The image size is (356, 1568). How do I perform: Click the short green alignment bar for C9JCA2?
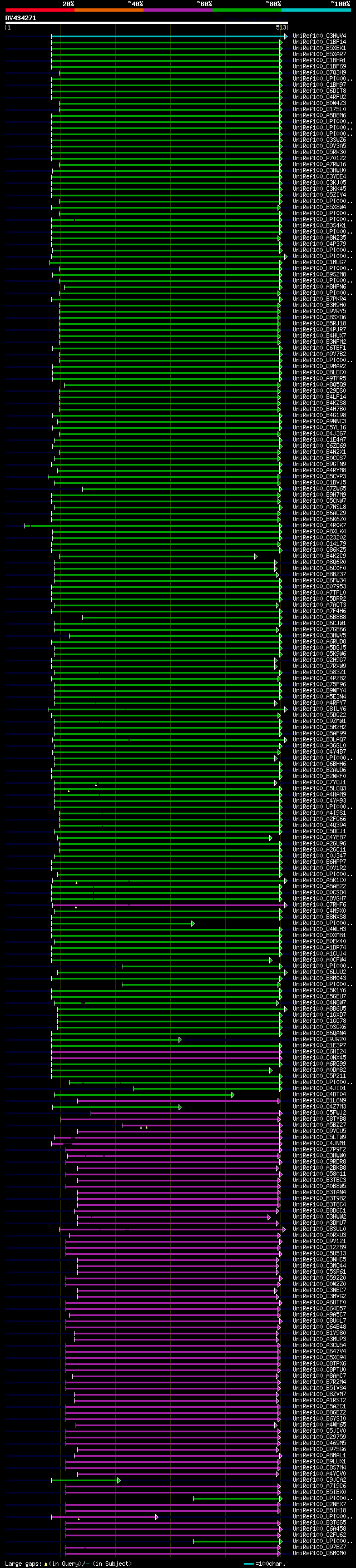pyautogui.click(x=86, y=1480)
